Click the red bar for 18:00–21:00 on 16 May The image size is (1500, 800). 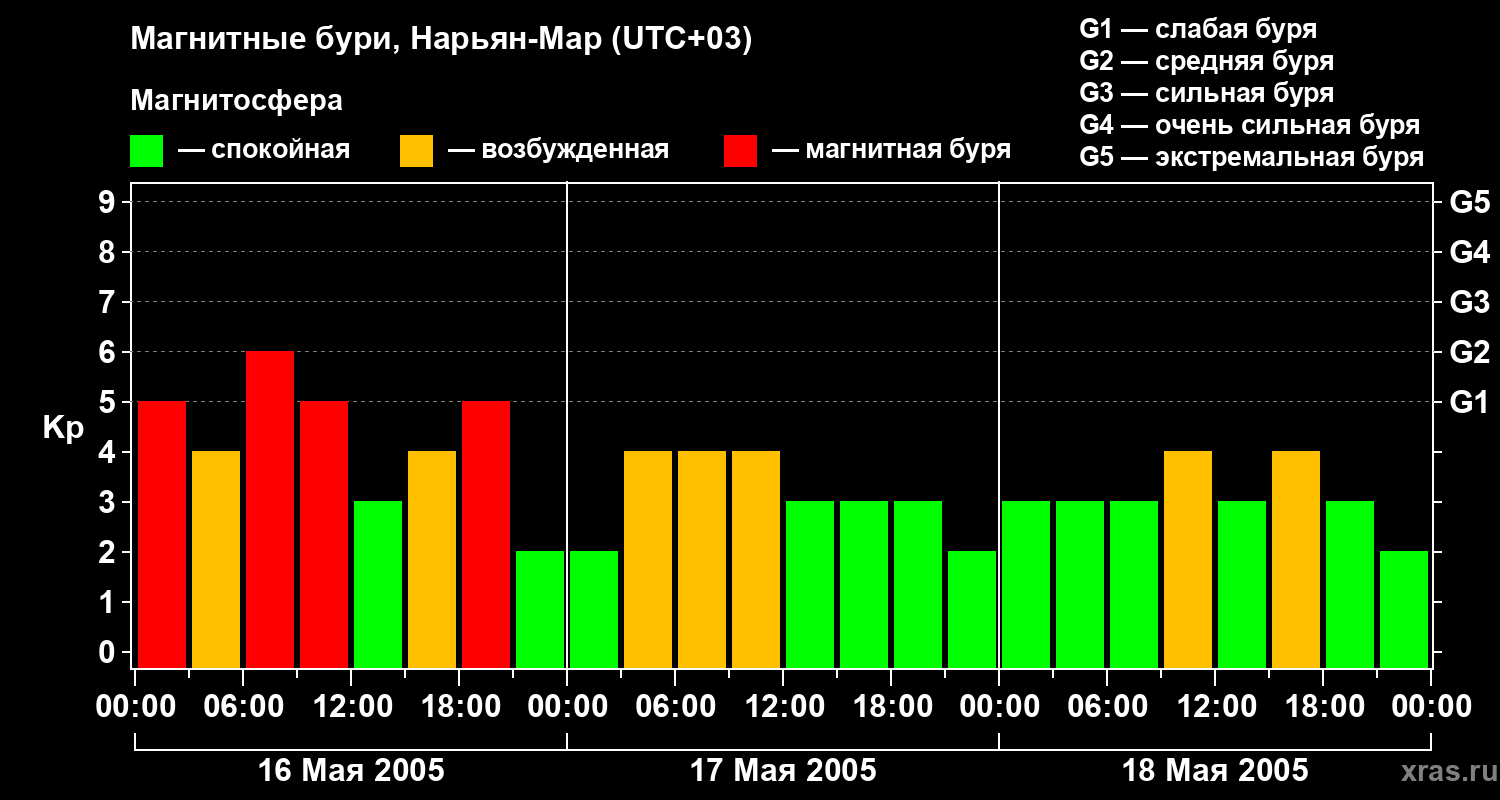(486, 534)
